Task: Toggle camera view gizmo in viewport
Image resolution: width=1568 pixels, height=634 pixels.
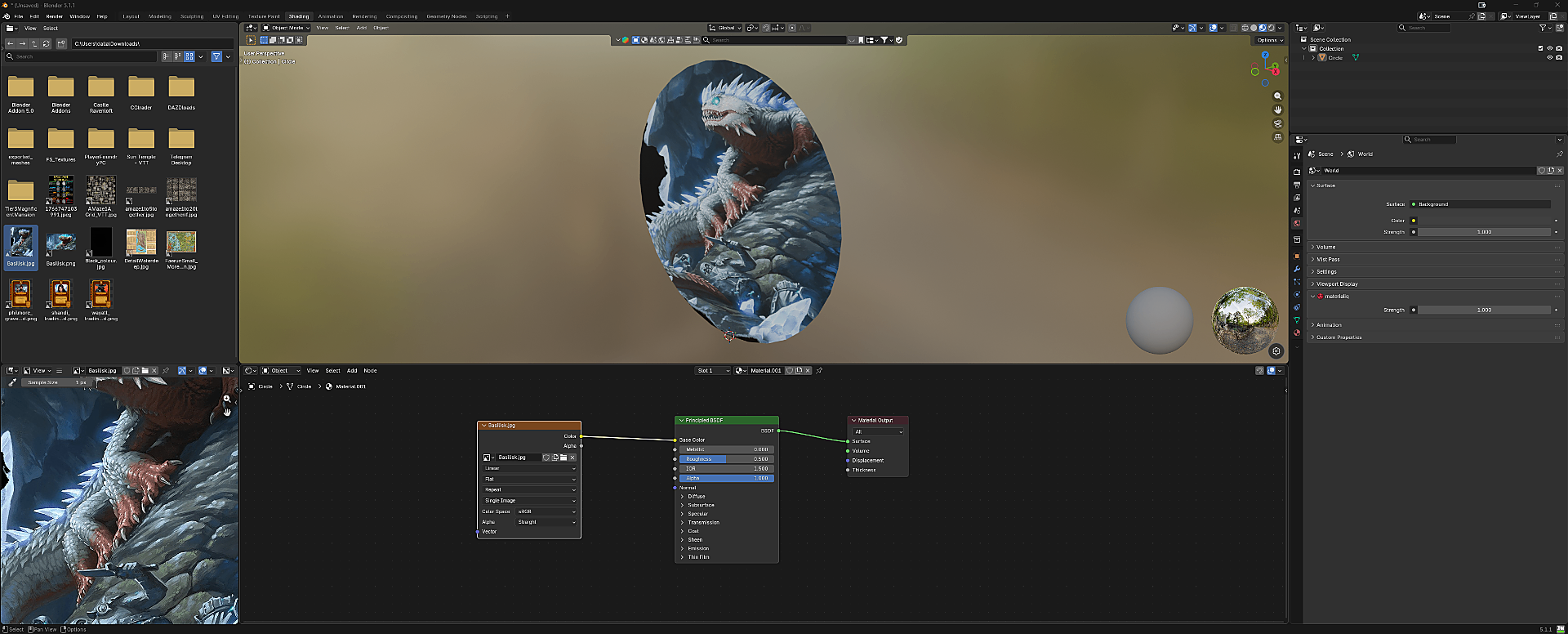Action: pyautogui.click(x=1278, y=123)
